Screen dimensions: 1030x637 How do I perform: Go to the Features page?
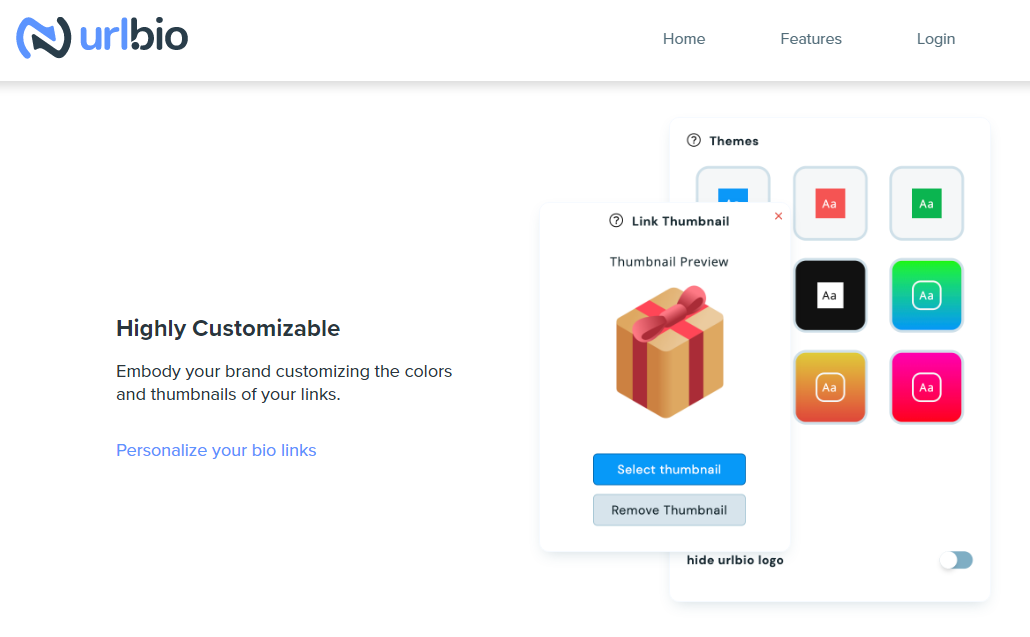811,39
